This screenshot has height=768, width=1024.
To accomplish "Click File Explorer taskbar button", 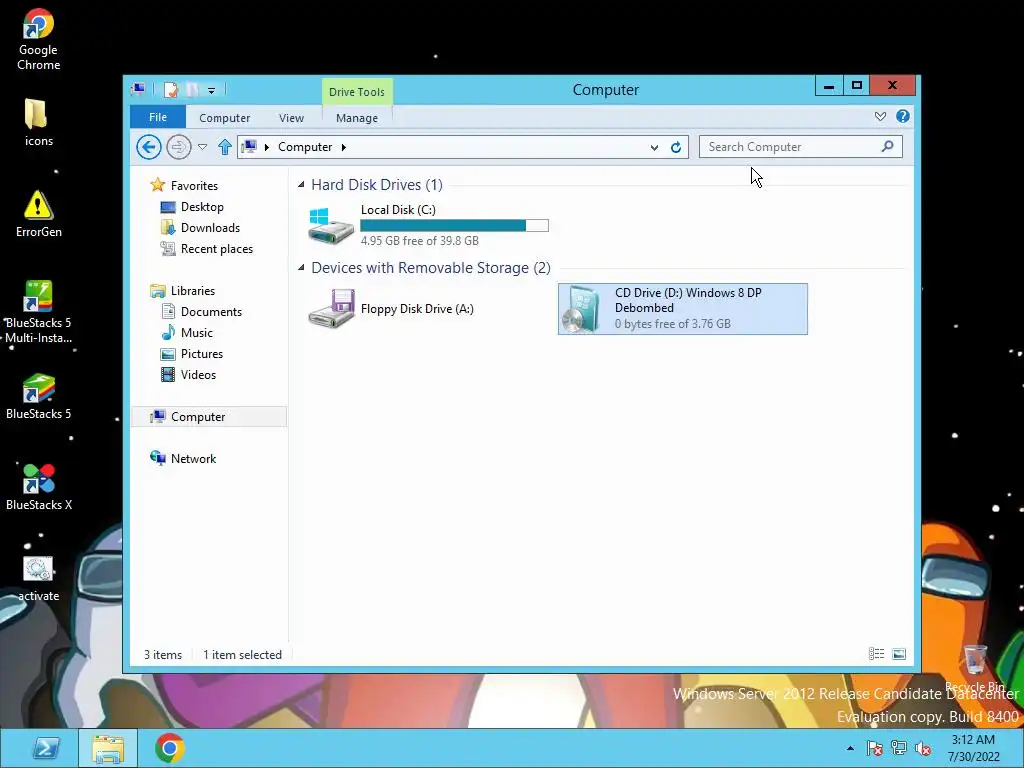I will click(108, 748).
